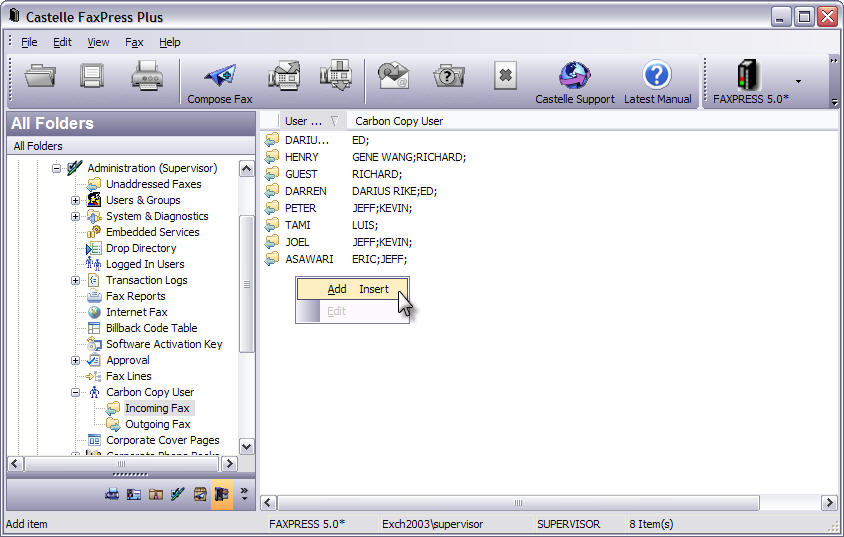Click the contact card icon in bottom navigation bar
The height and width of the screenshot is (537, 844).
(x=134, y=493)
